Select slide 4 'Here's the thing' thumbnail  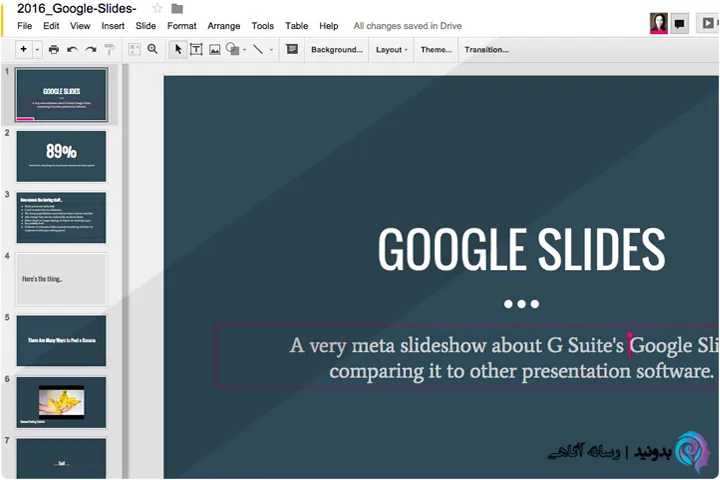[62, 279]
